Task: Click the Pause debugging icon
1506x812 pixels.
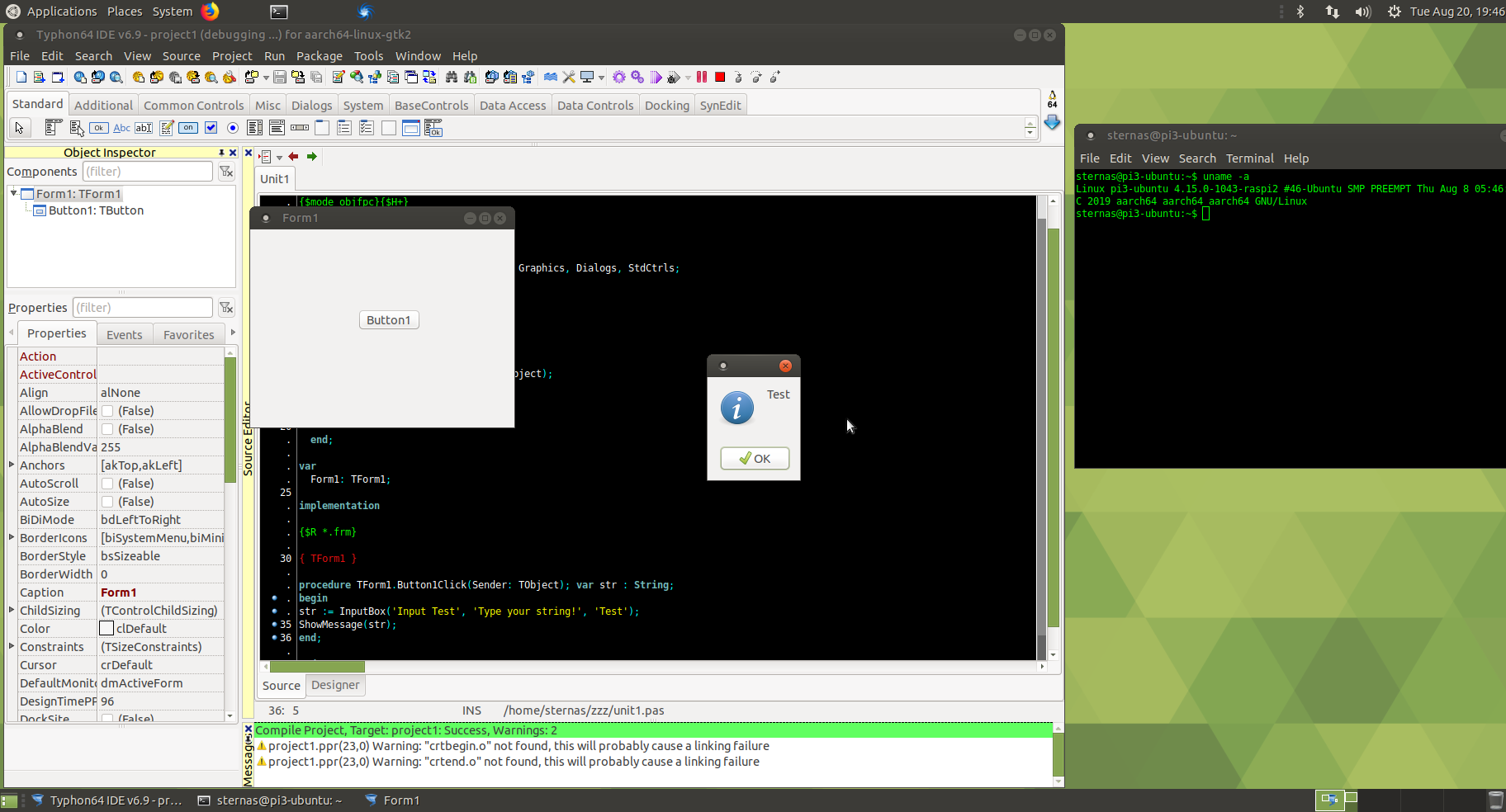Action: click(702, 77)
